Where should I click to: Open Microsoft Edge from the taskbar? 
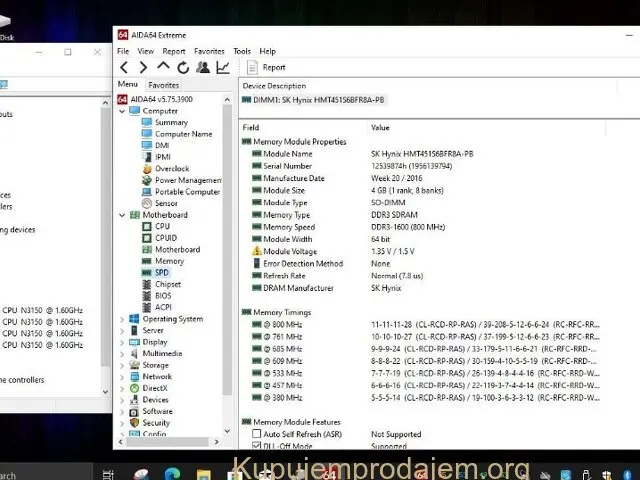pyautogui.click(x=173, y=474)
